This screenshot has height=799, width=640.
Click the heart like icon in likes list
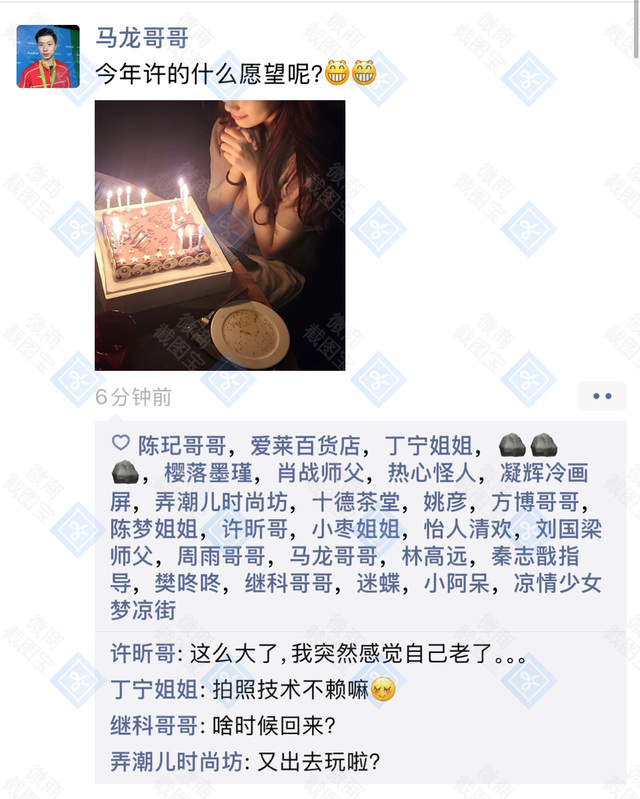tap(121, 443)
